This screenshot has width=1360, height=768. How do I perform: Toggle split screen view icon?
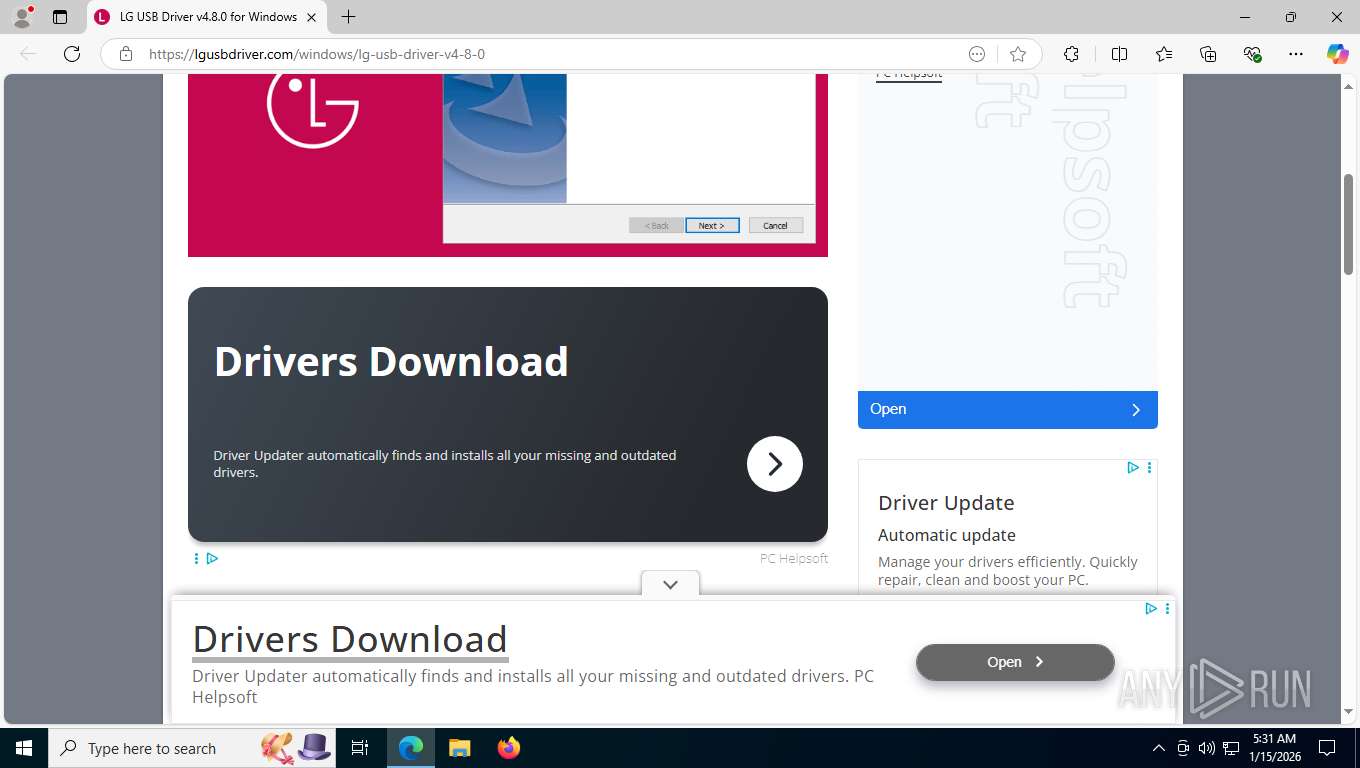click(x=1120, y=54)
